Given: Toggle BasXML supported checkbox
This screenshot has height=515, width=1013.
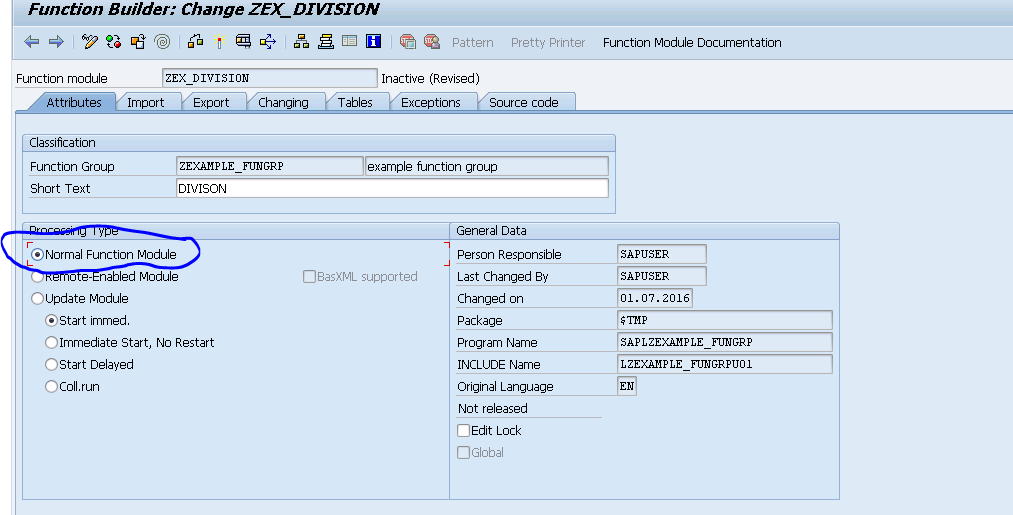Looking at the screenshot, I should [x=309, y=277].
